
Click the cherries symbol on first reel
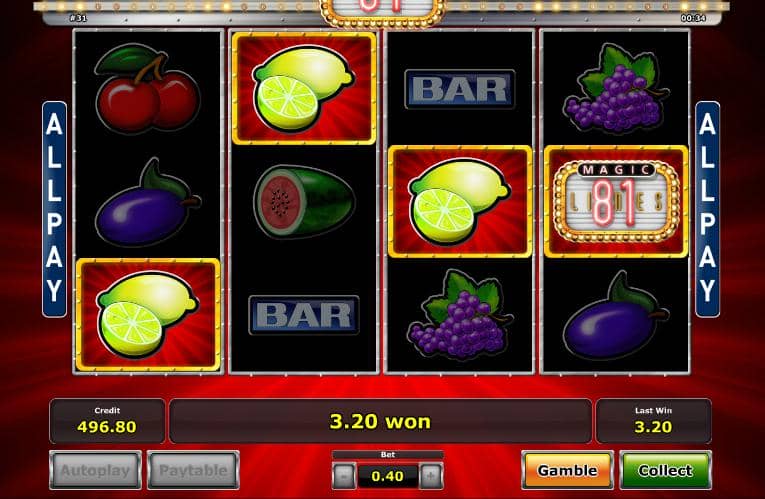(147, 88)
